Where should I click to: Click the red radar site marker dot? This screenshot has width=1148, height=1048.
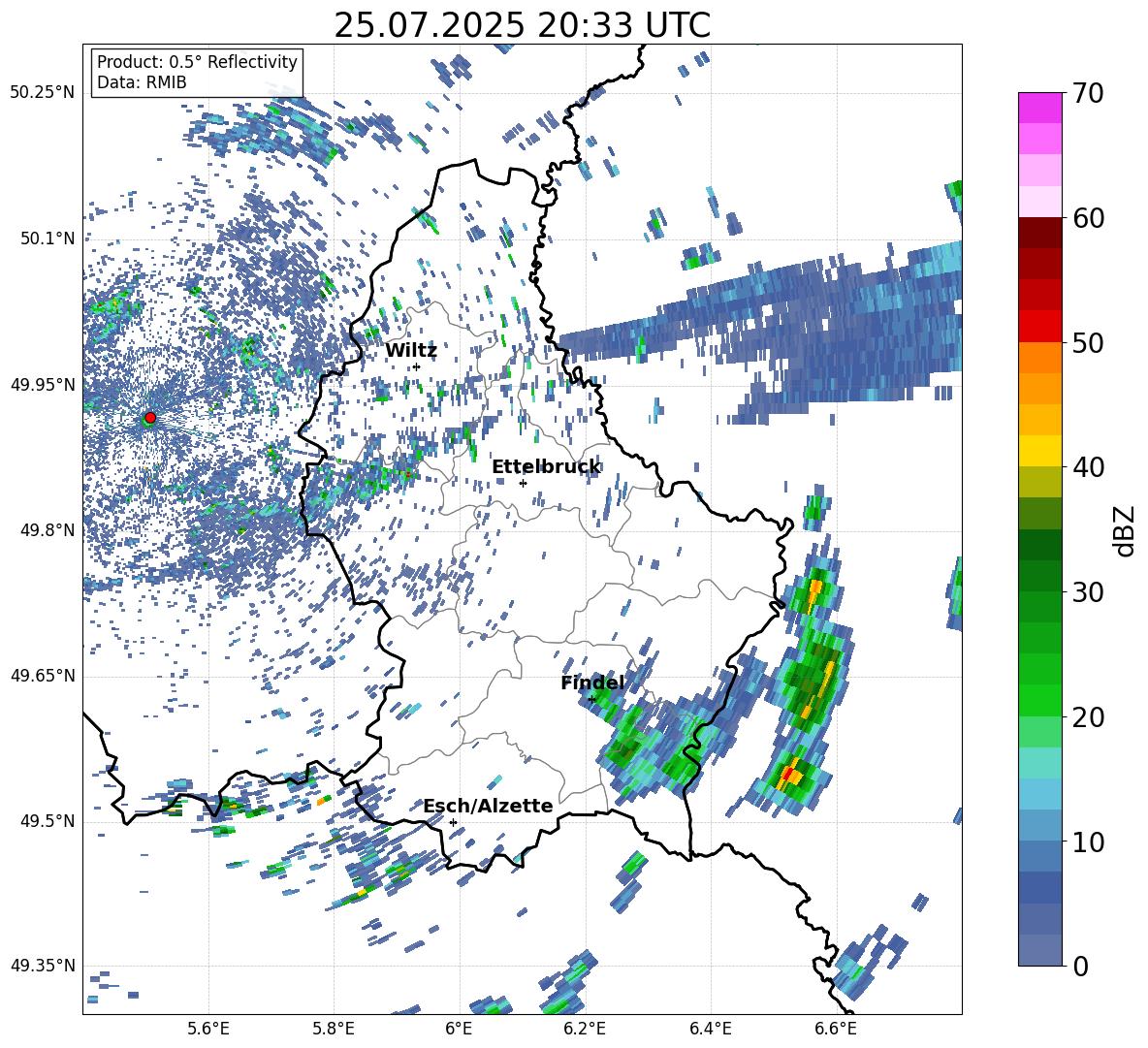[150, 417]
